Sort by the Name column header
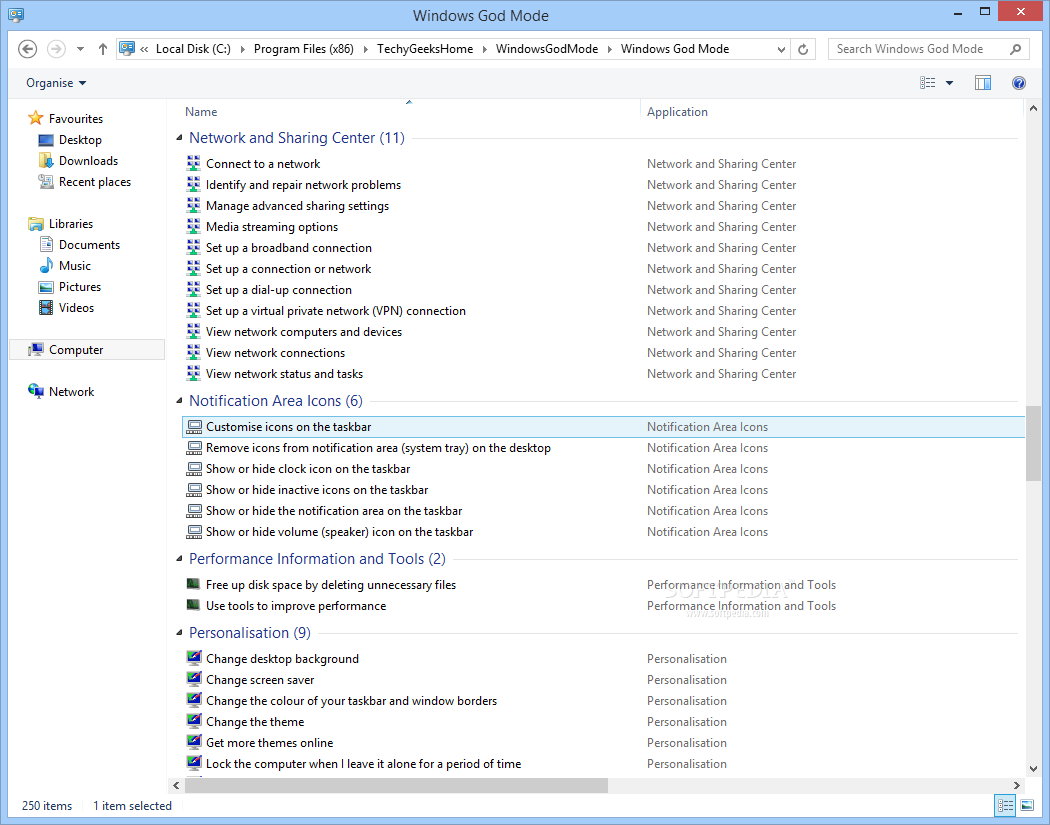Screen dimensions: 1050x825 point(201,112)
